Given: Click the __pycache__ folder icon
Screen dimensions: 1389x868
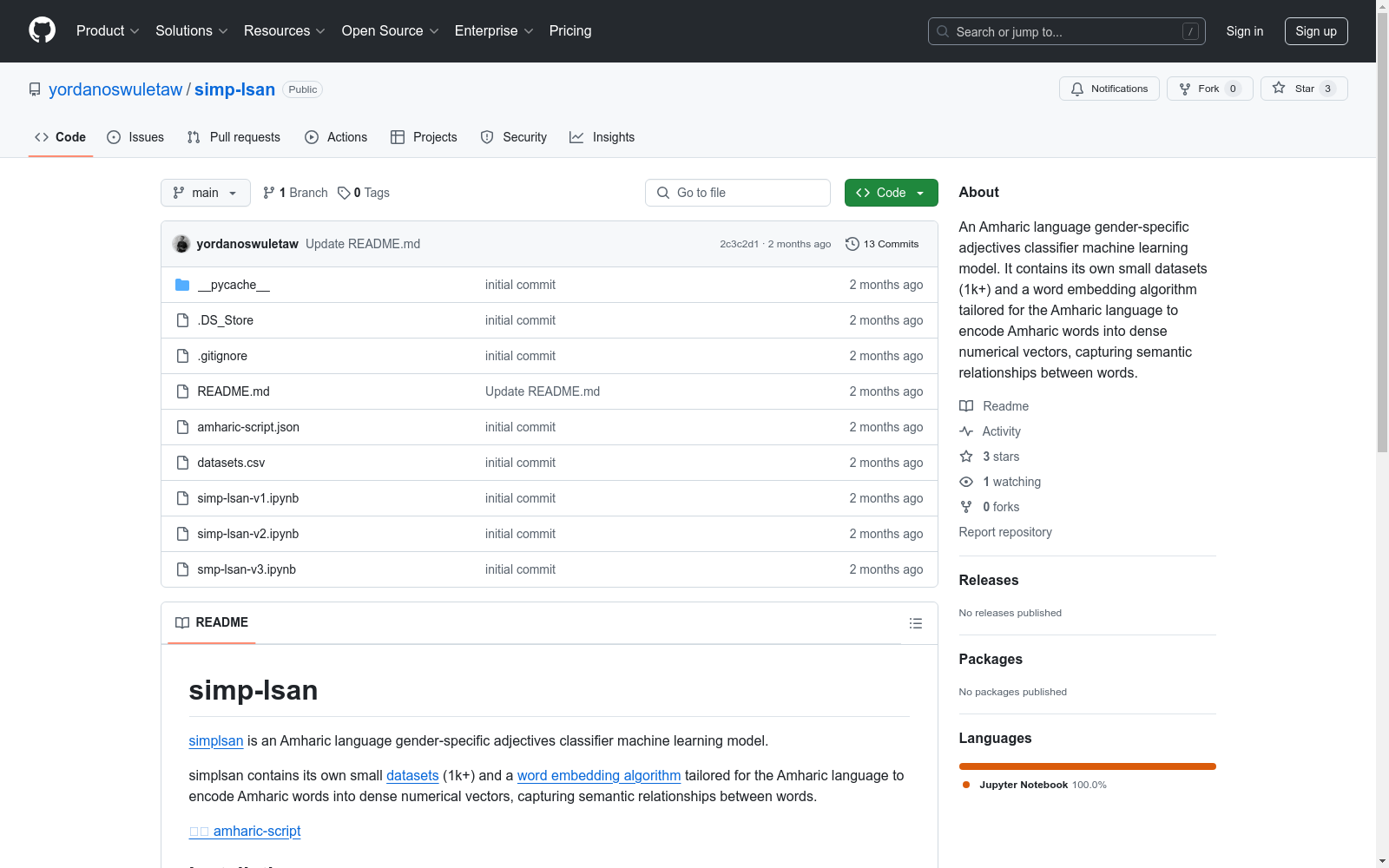Looking at the screenshot, I should coord(182,285).
